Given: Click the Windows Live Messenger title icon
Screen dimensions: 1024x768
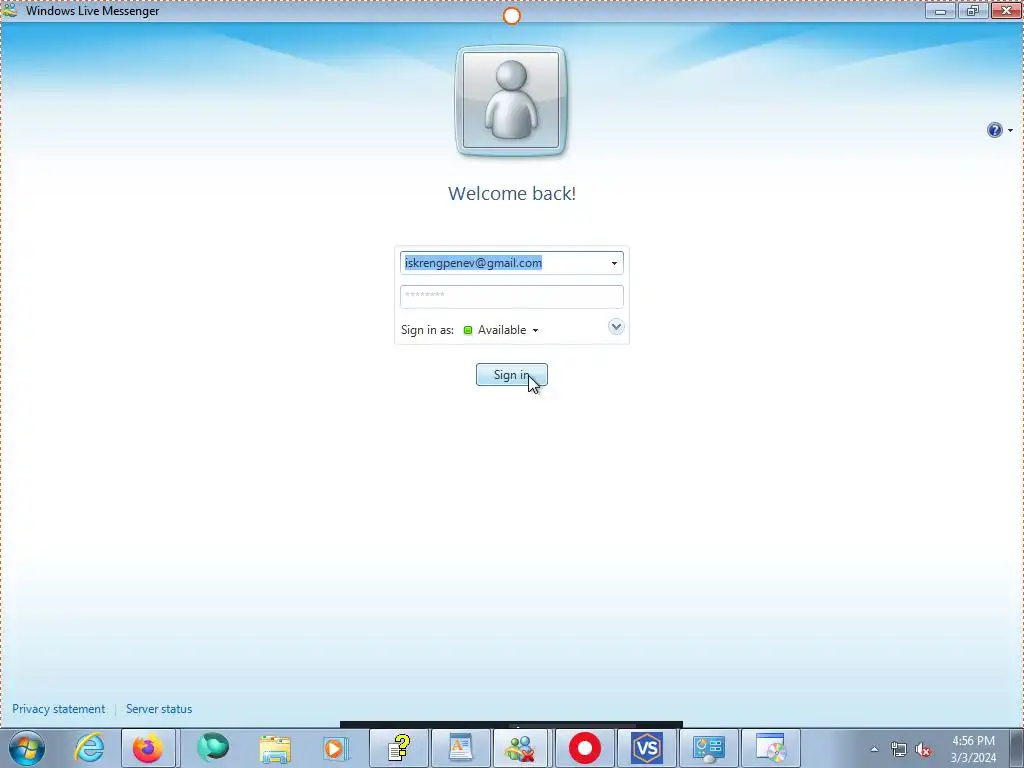Looking at the screenshot, I should click(10, 10).
